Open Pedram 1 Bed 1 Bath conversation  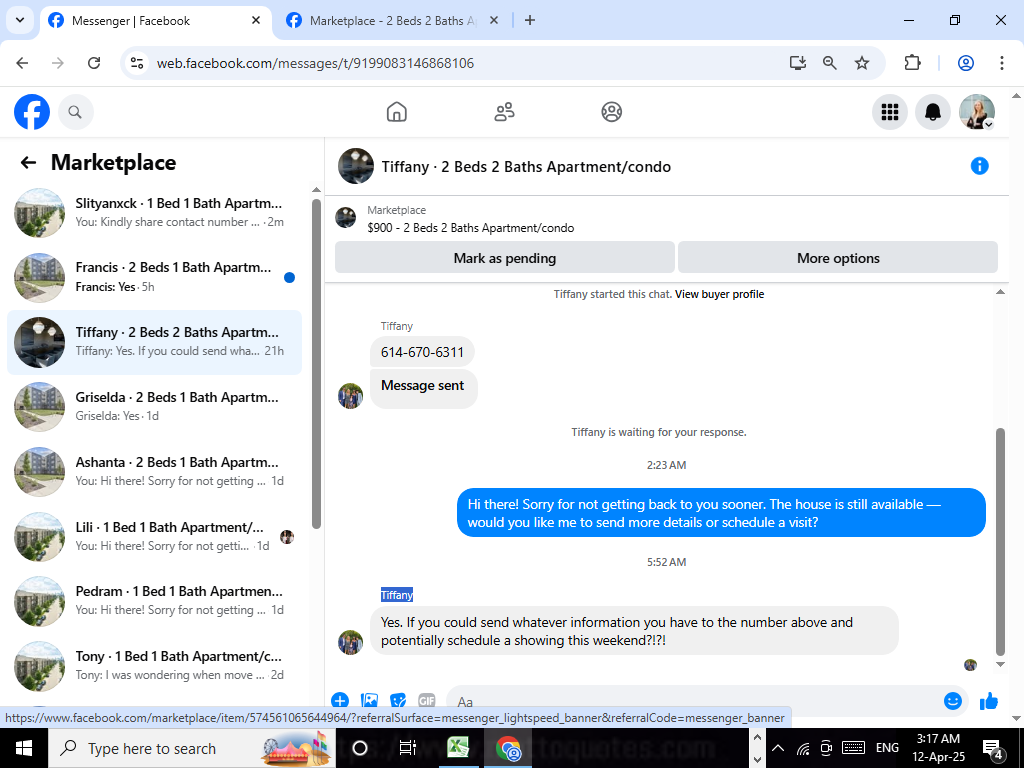point(155,601)
